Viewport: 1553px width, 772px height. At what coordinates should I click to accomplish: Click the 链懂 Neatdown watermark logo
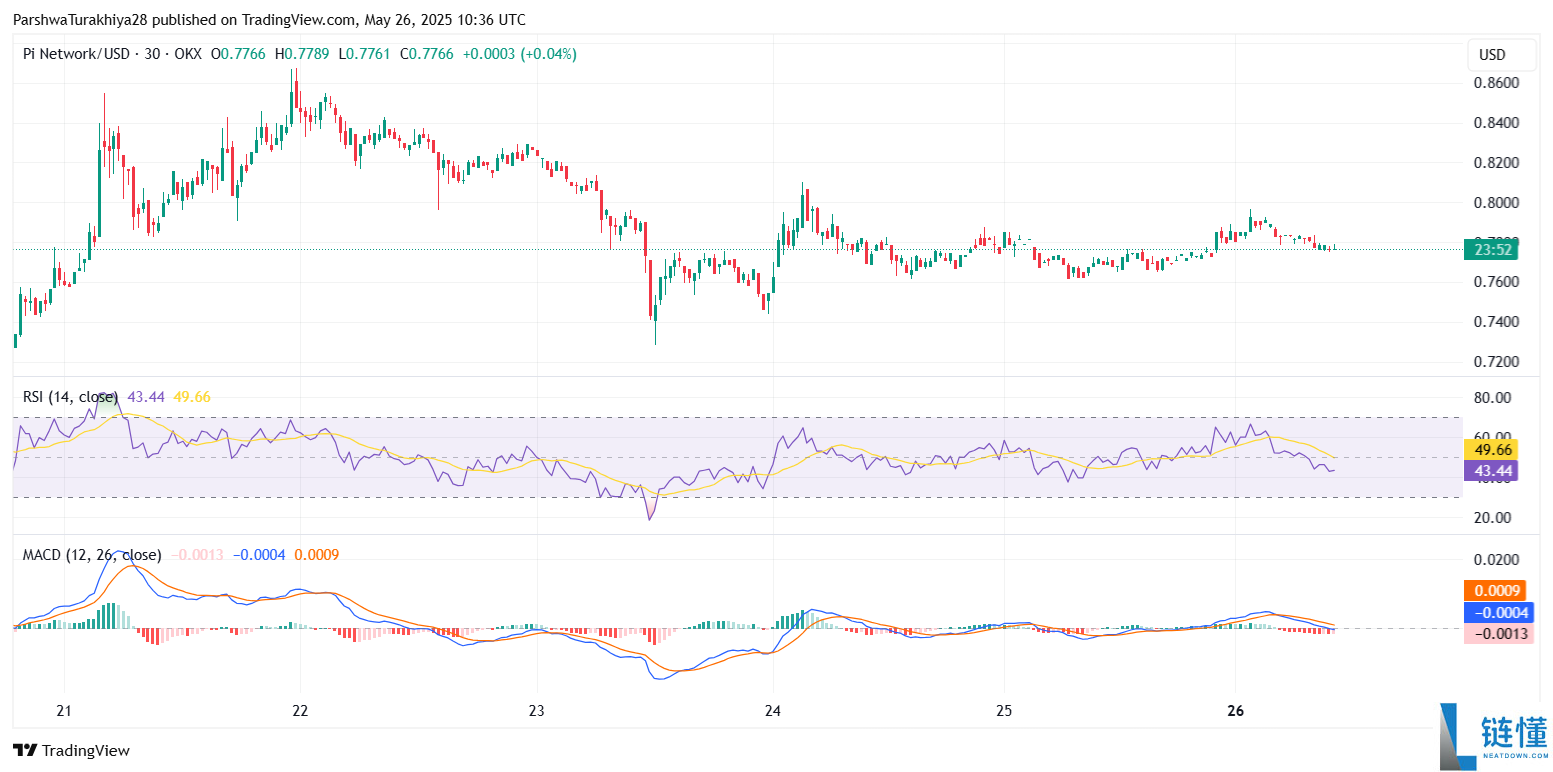[1493, 737]
